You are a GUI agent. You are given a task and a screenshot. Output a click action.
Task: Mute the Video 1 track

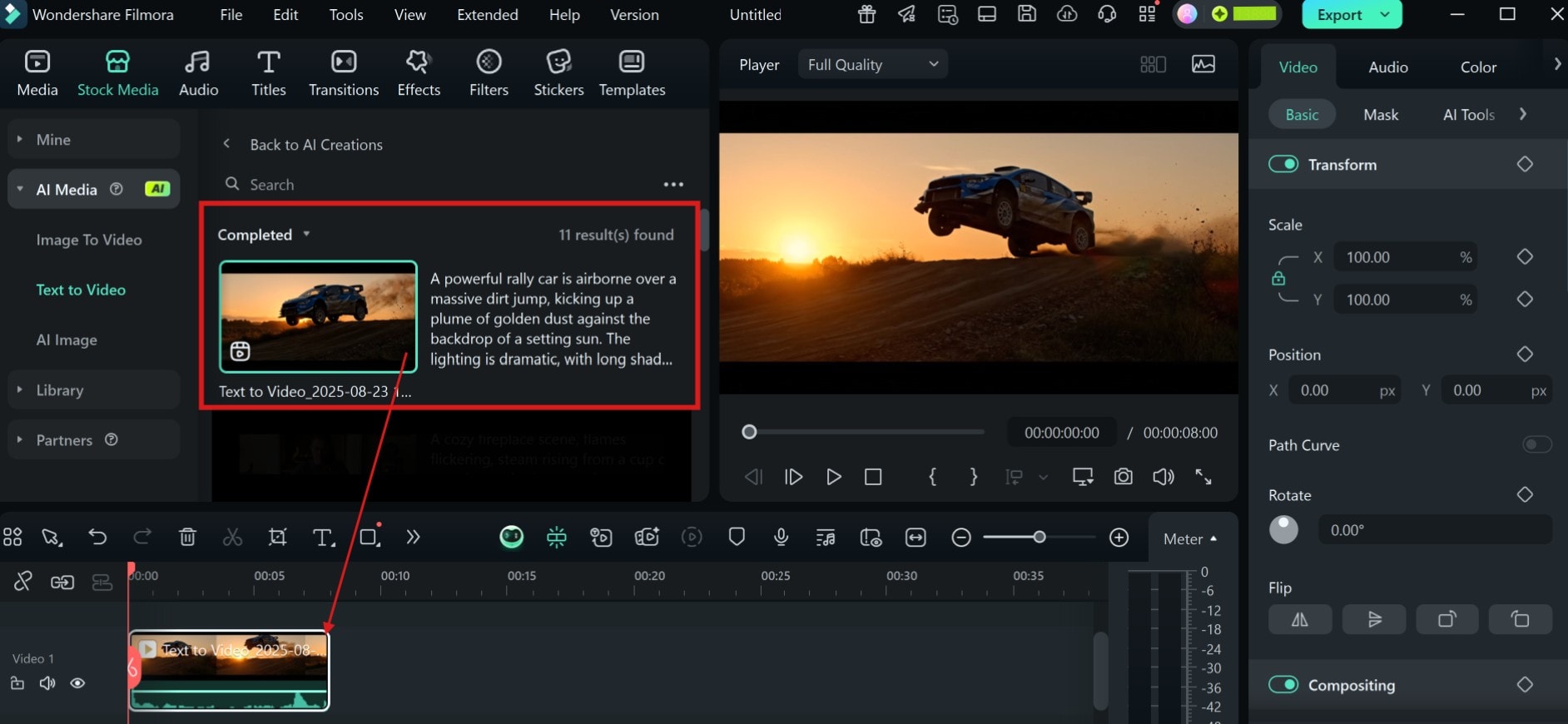tap(47, 683)
